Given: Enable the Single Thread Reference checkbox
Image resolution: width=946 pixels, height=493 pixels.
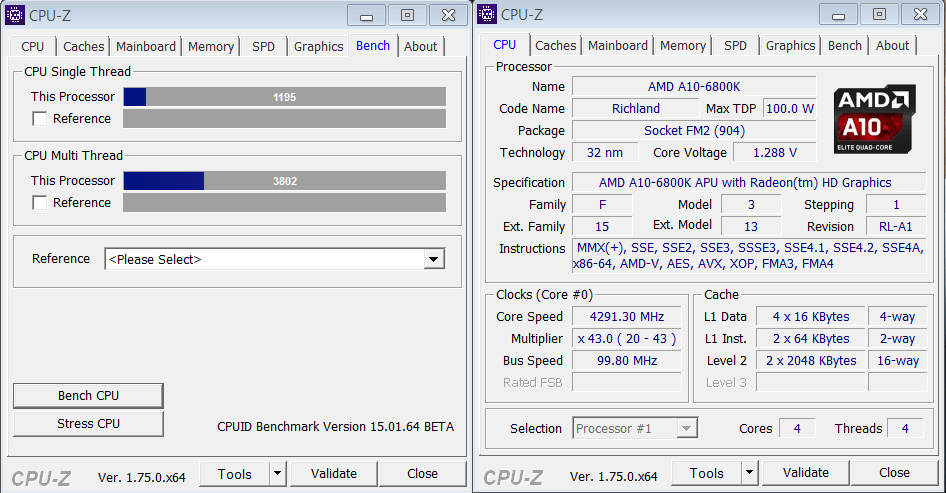Looking at the screenshot, I should pyautogui.click(x=40, y=119).
